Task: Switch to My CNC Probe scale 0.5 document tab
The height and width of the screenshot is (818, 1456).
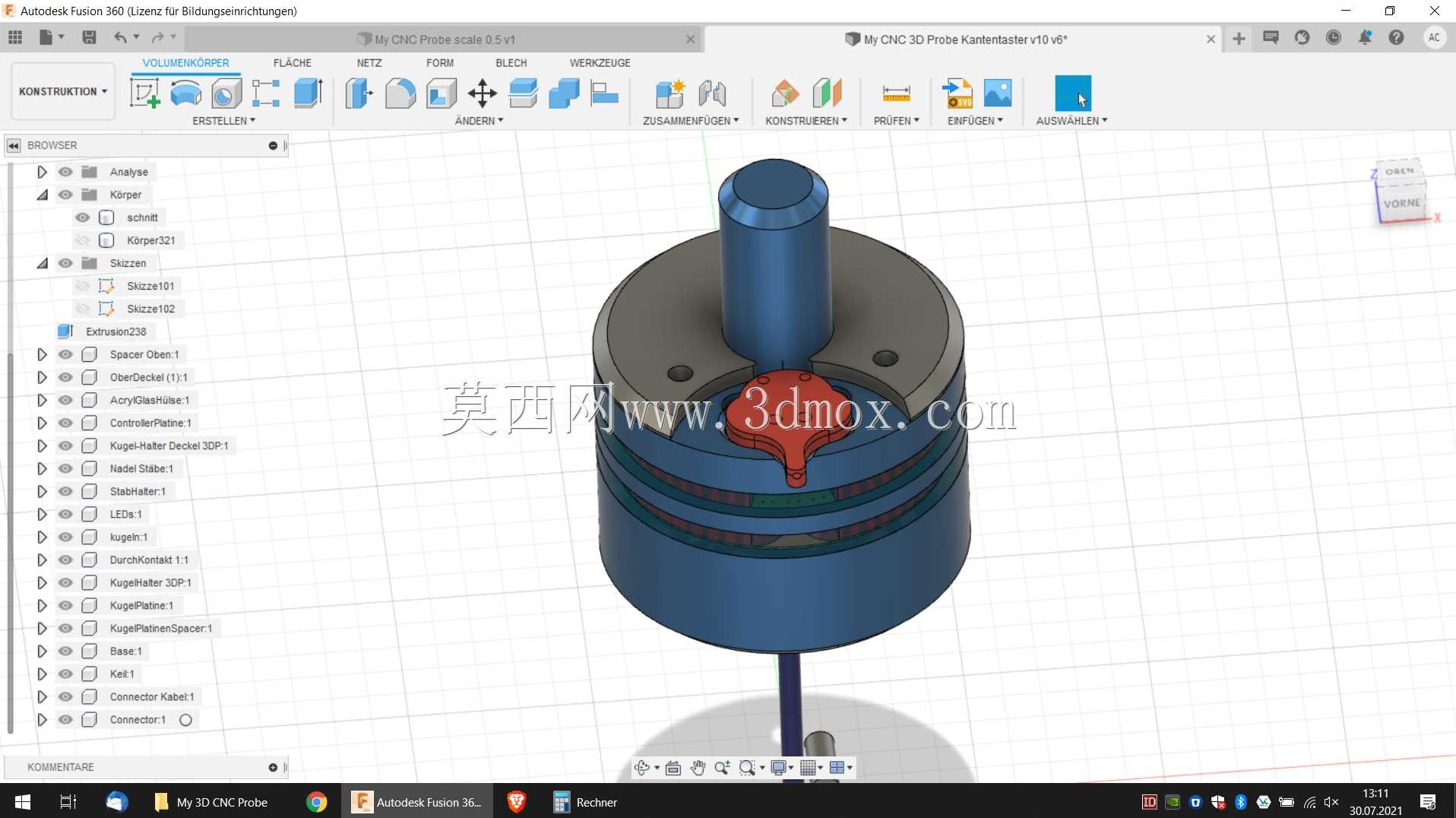Action: click(444, 39)
